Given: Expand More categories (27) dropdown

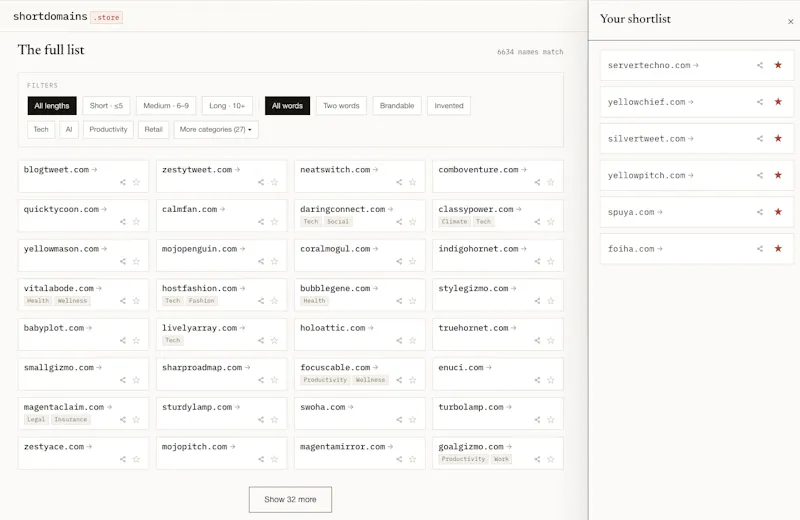Looking at the screenshot, I should pos(216,130).
